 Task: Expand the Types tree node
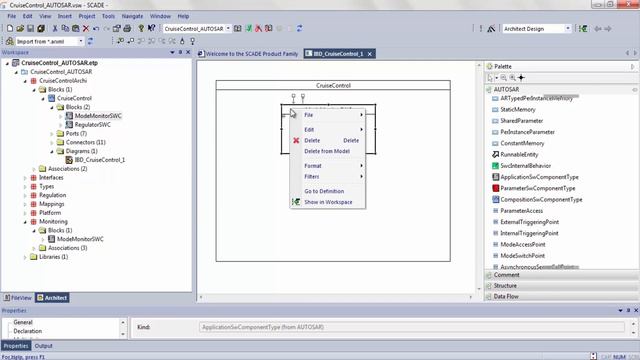pos(25,187)
